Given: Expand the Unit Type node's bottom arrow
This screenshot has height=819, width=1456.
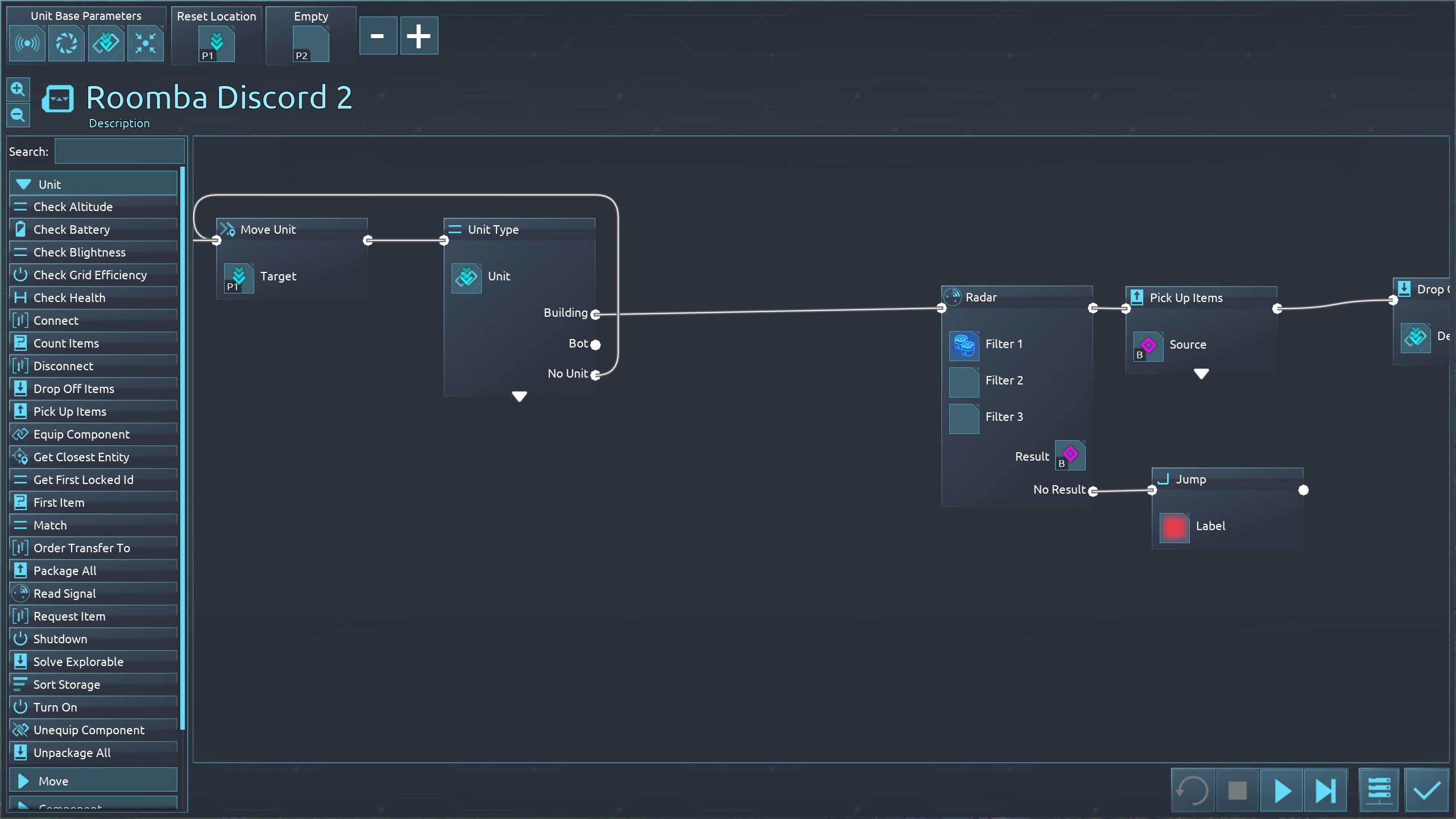Looking at the screenshot, I should pyautogui.click(x=519, y=396).
